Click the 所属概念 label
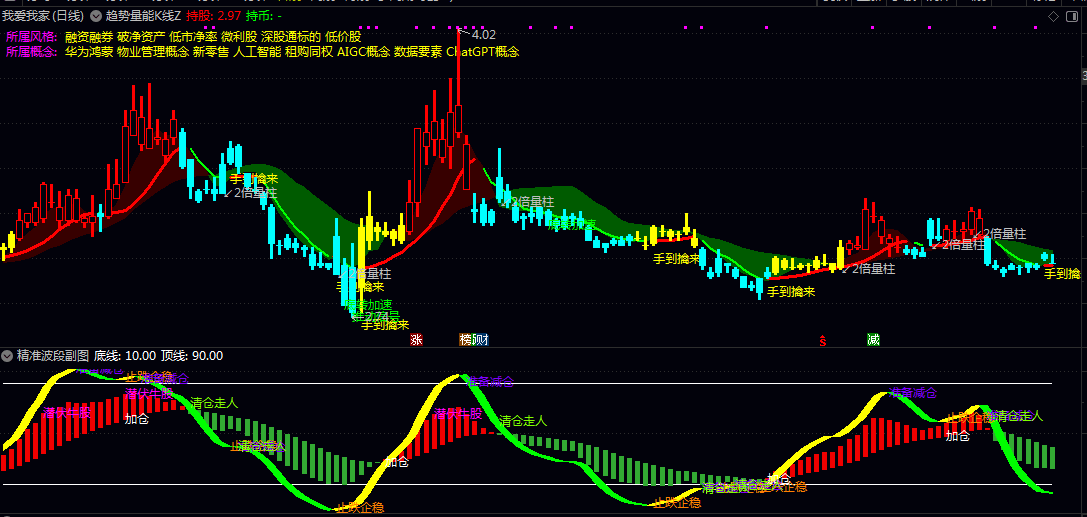The width and height of the screenshot is (1087, 517). pos(32,52)
